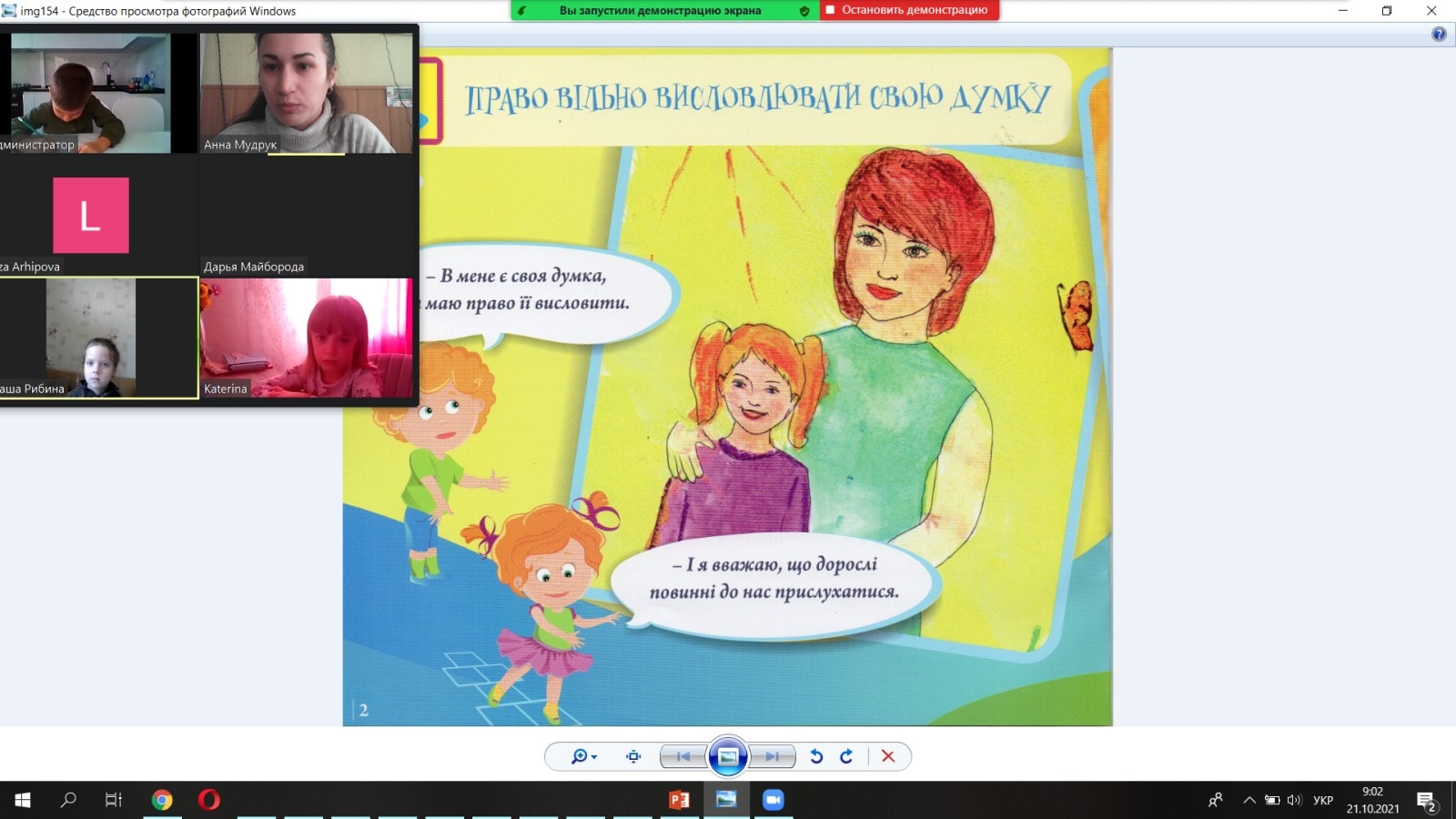The width and height of the screenshot is (1456, 819).
Task: Launch Opera browser from the taskbar
Action: (x=209, y=800)
